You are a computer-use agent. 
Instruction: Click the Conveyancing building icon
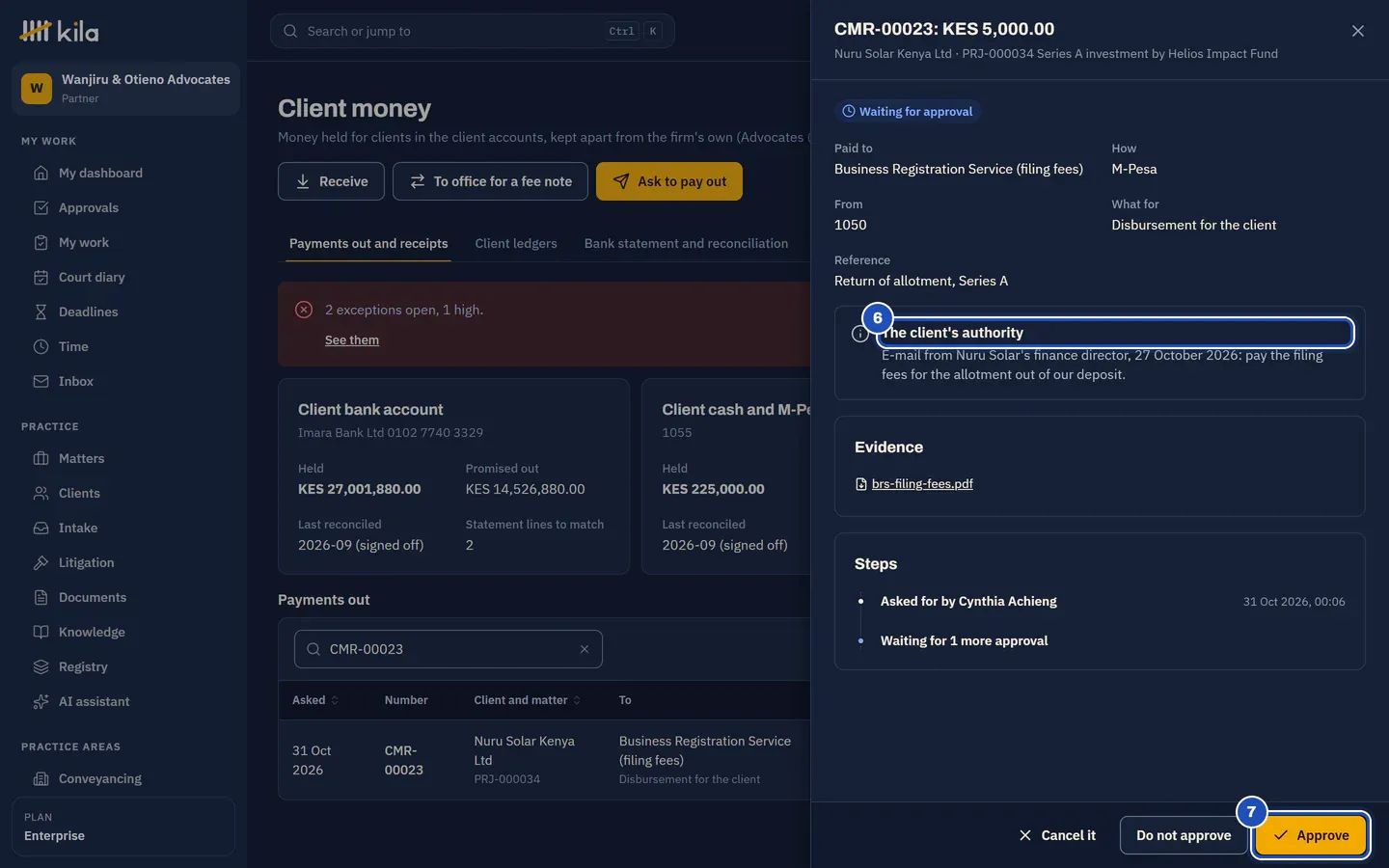(x=41, y=778)
